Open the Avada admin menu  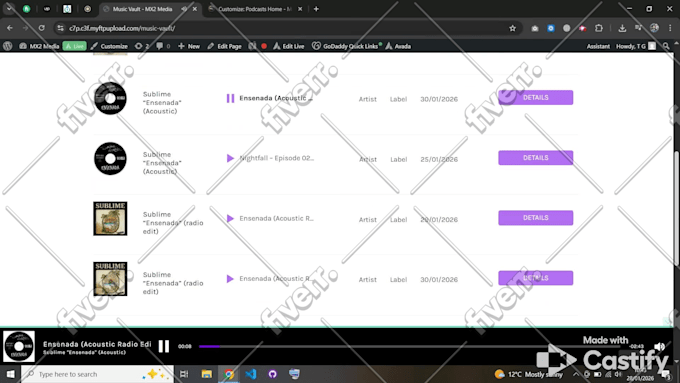click(398, 46)
